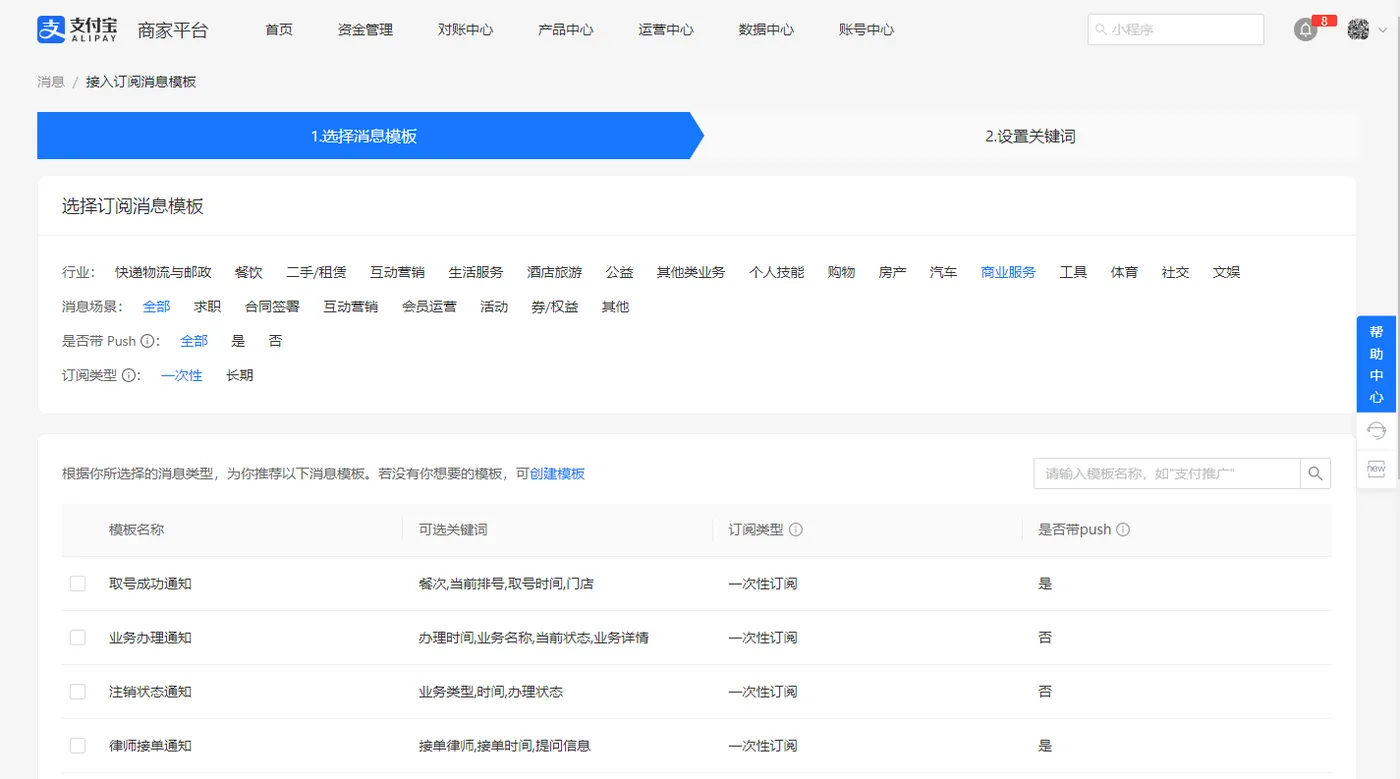Image resolution: width=1400 pixels, height=779 pixels.
Task: Click the info icon next to 订阅类型 filter
Action: [x=128, y=376]
